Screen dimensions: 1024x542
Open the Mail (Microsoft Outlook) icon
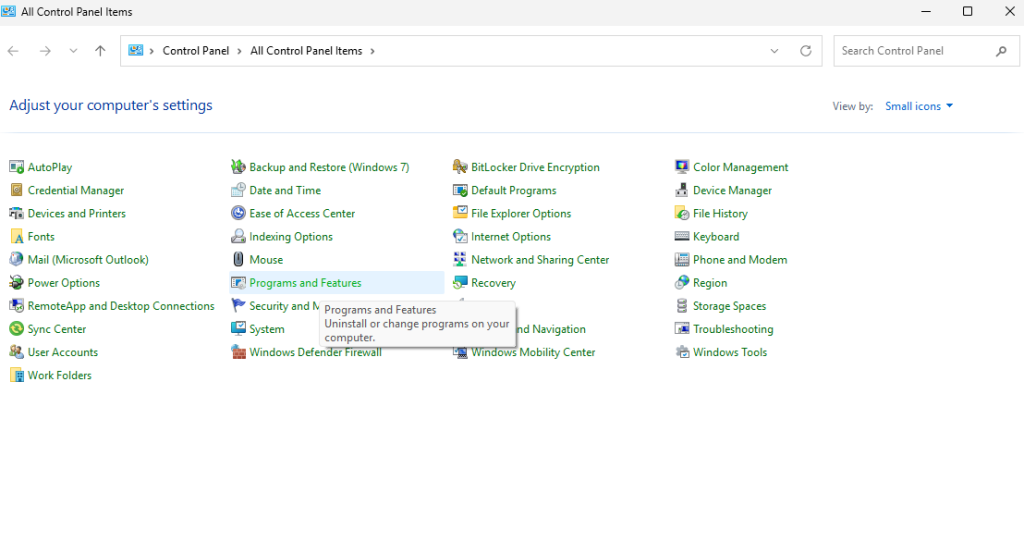16,259
